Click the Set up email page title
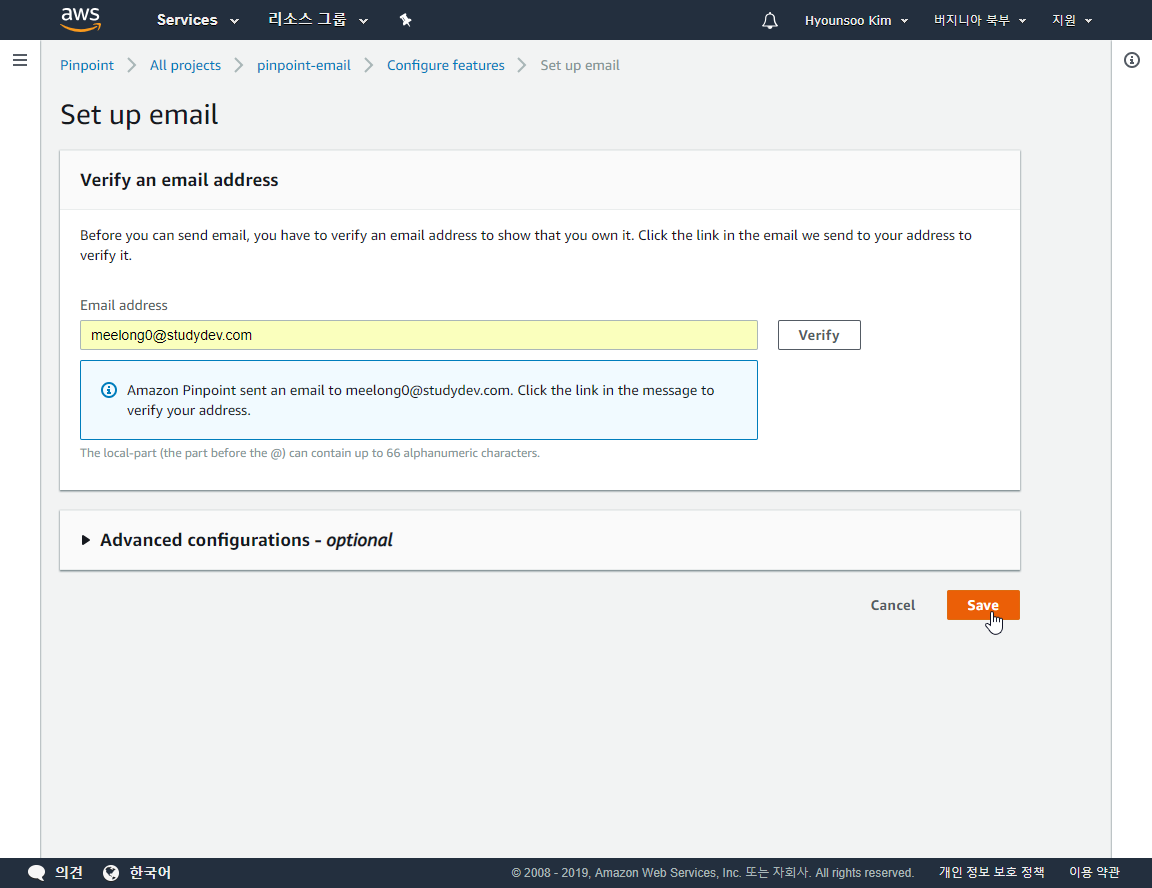This screenshot has width=1152, height=888. [139, 115]
